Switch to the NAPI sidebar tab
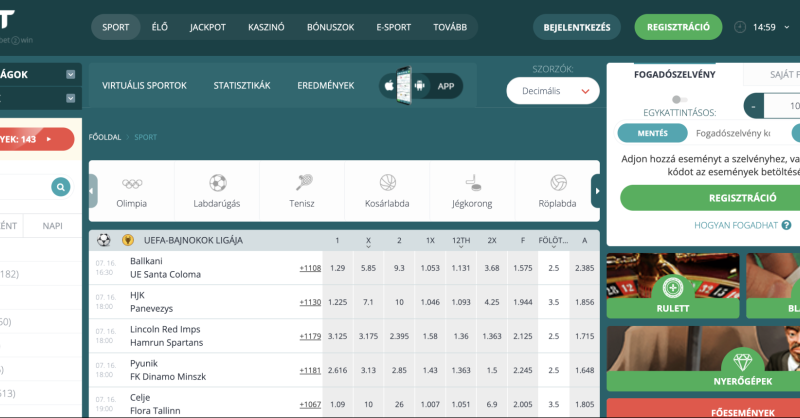This screenshot has height=418, width=800. (x=53, y=226)
